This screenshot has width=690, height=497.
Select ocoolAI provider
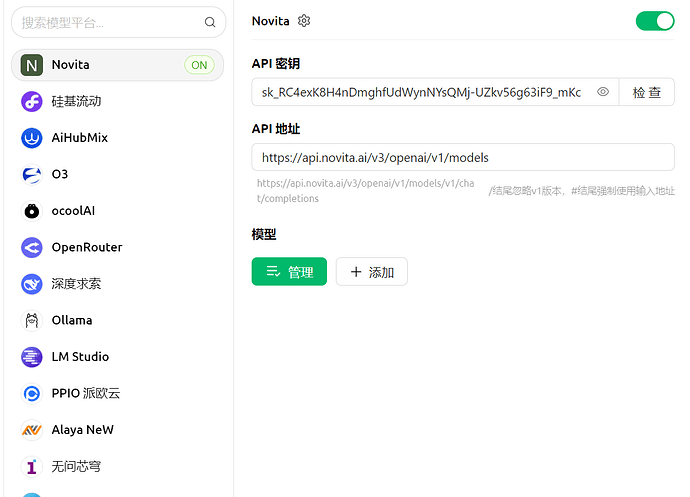click(117, 211)
